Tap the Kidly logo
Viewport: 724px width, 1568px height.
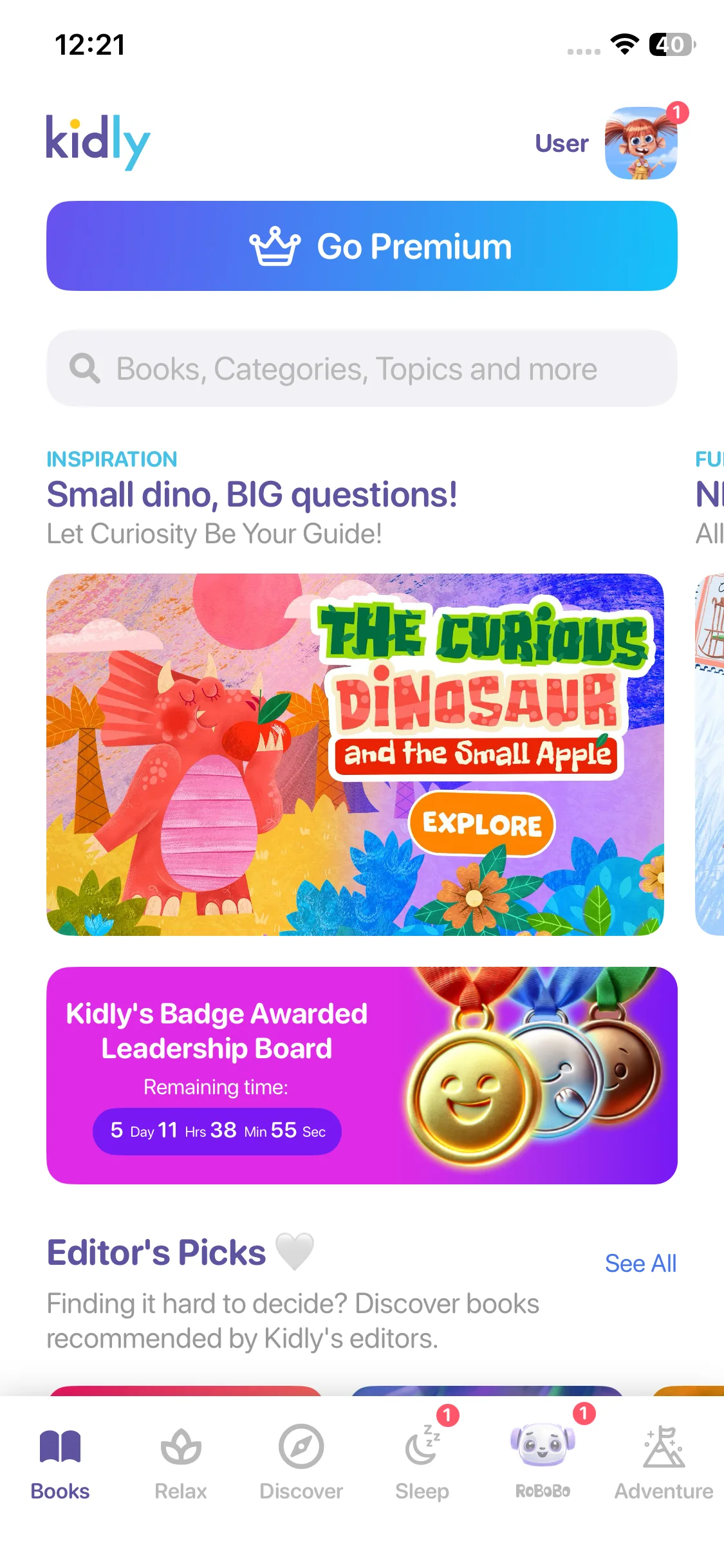tap(98, 142)
